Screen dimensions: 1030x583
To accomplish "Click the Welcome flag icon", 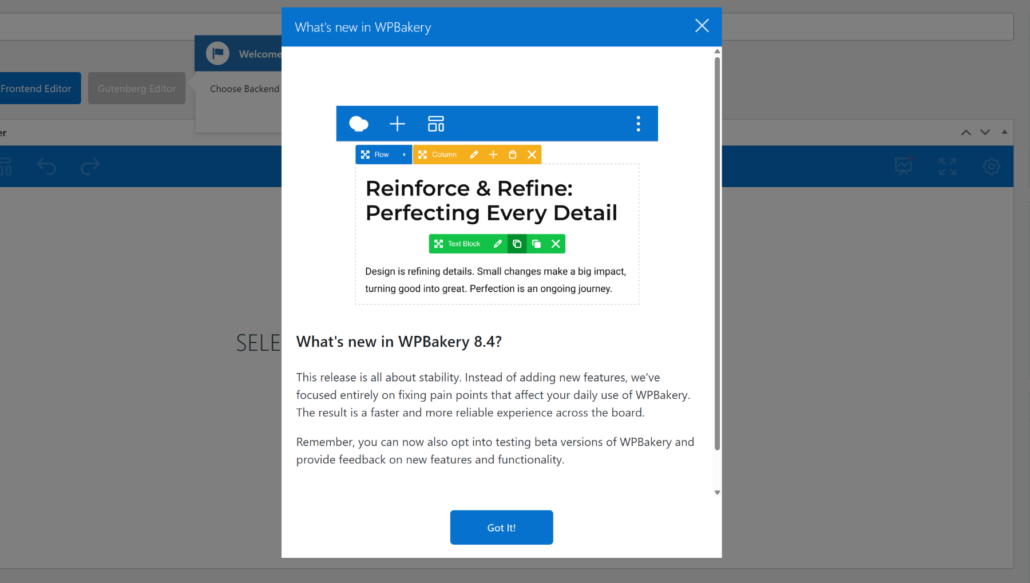I will [217, 54].
